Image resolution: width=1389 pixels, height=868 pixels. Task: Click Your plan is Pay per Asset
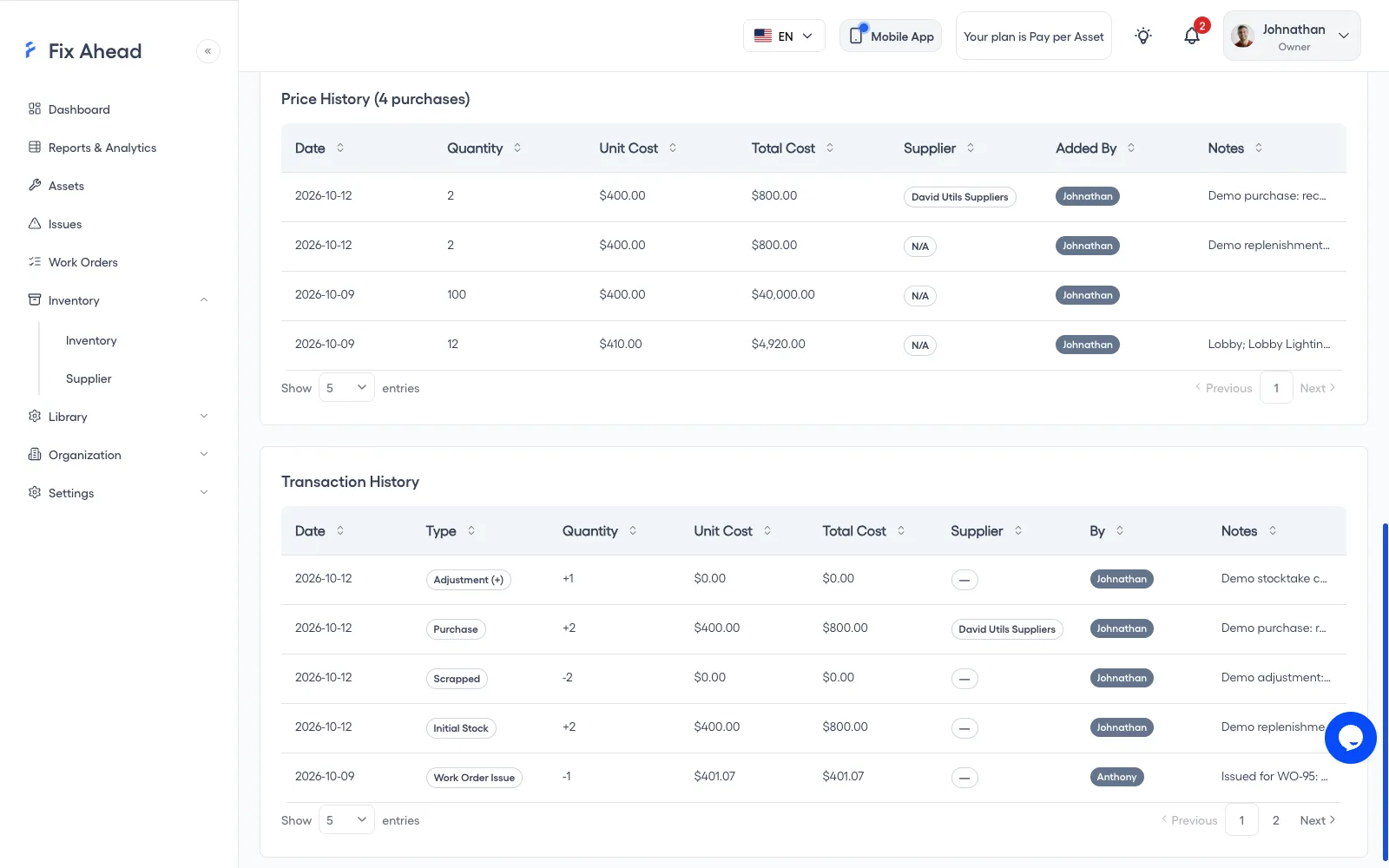(1033, 36)
